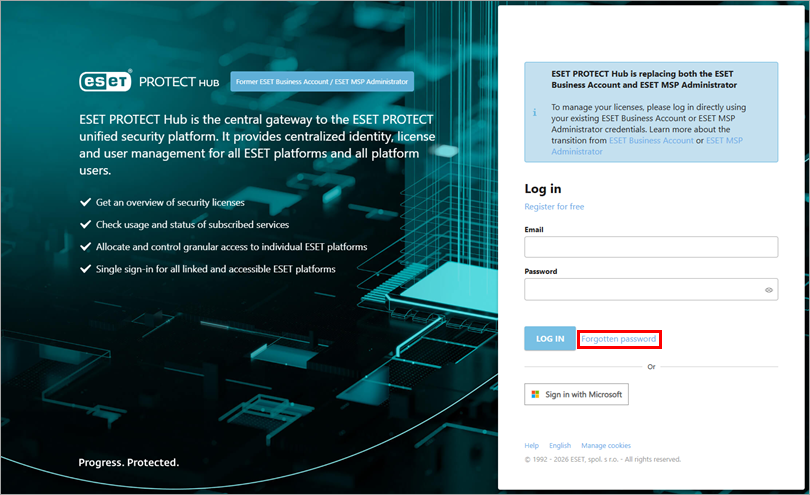Focus the Email input field
Screen dimensions: 810x495
[651, 247]
